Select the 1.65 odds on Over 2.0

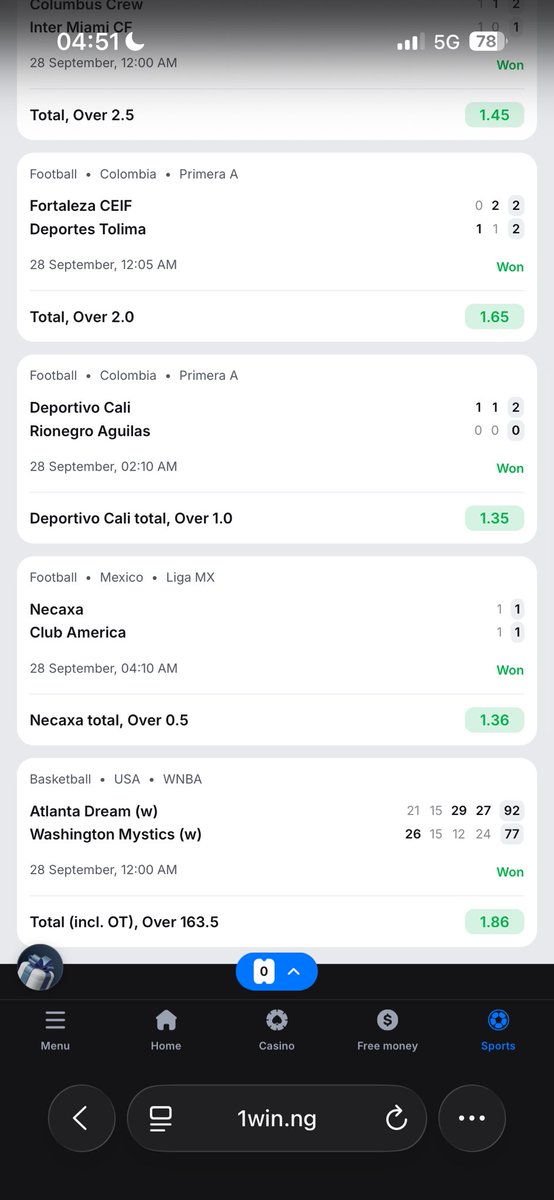click(x=494, y=317)
